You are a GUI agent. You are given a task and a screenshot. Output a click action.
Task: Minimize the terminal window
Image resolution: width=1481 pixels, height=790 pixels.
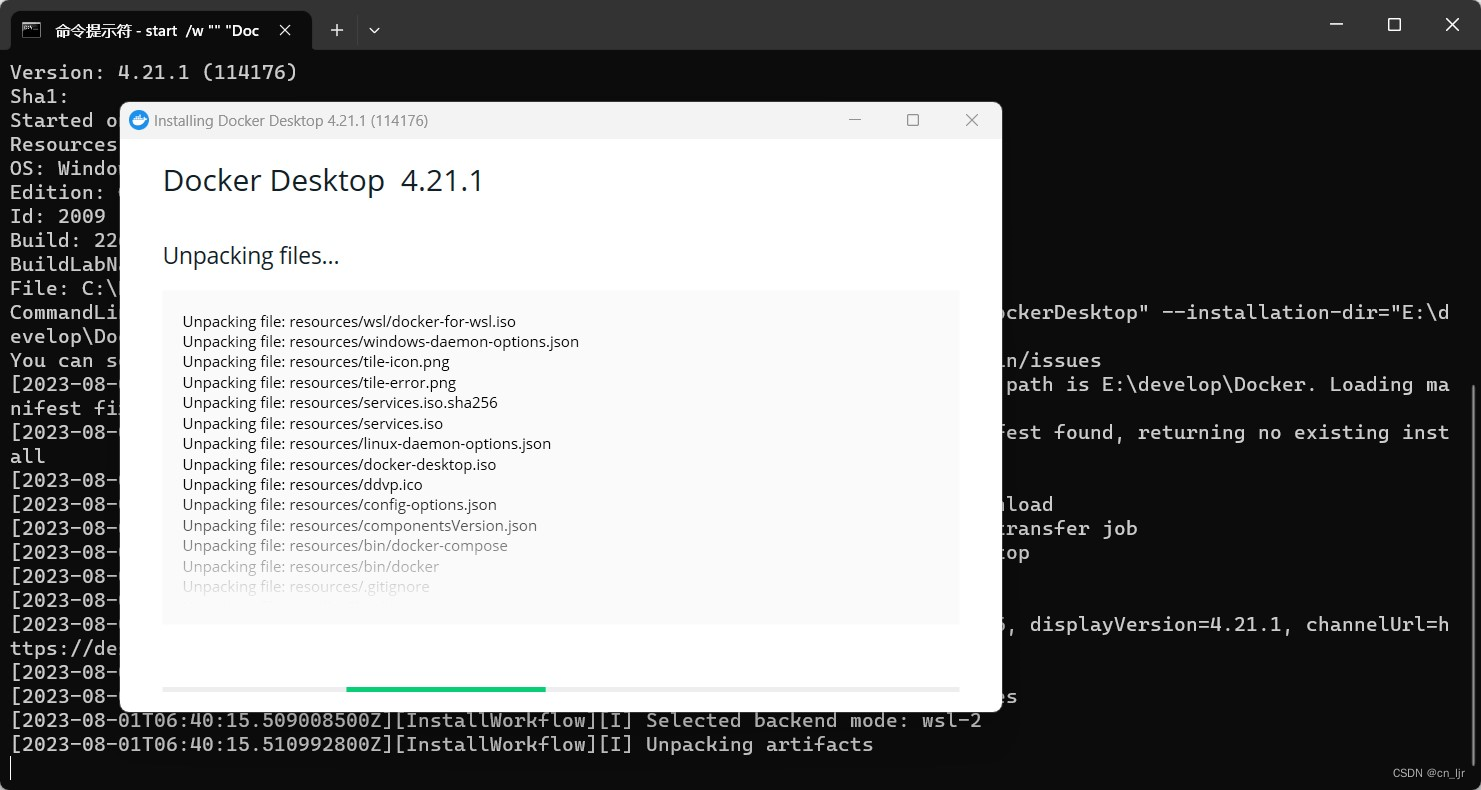1336,25
